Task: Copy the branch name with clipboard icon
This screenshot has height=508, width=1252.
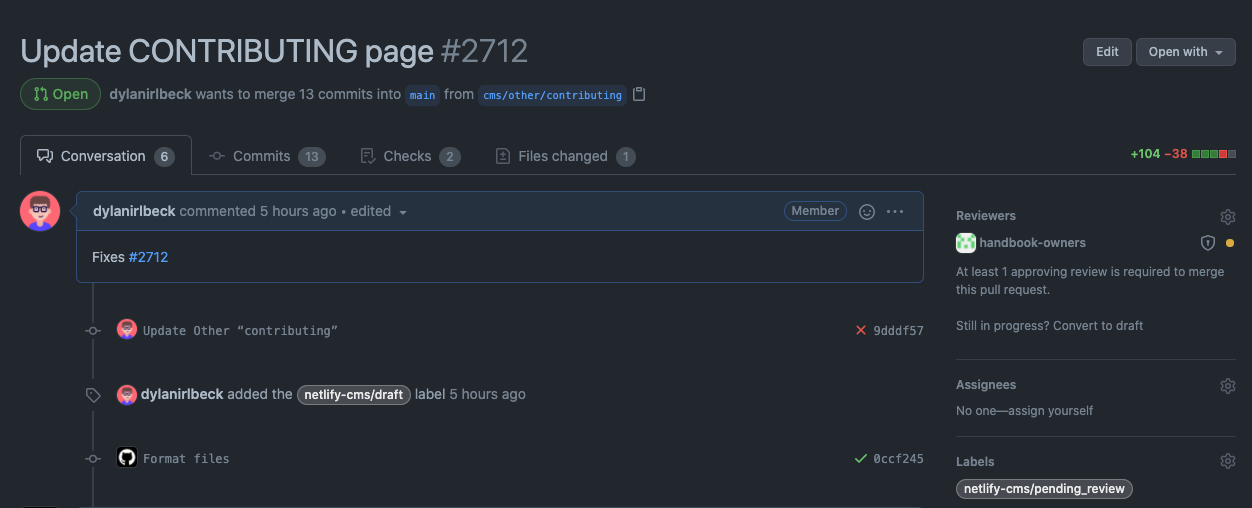Action: [x=640, y=95]
